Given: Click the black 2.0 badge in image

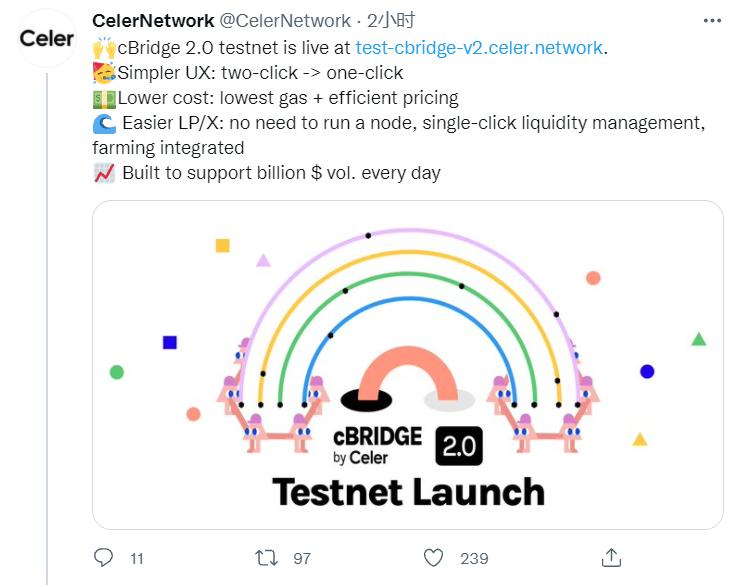Looking at the screenshot, I should pyautogui.click(x=459, y=447).
